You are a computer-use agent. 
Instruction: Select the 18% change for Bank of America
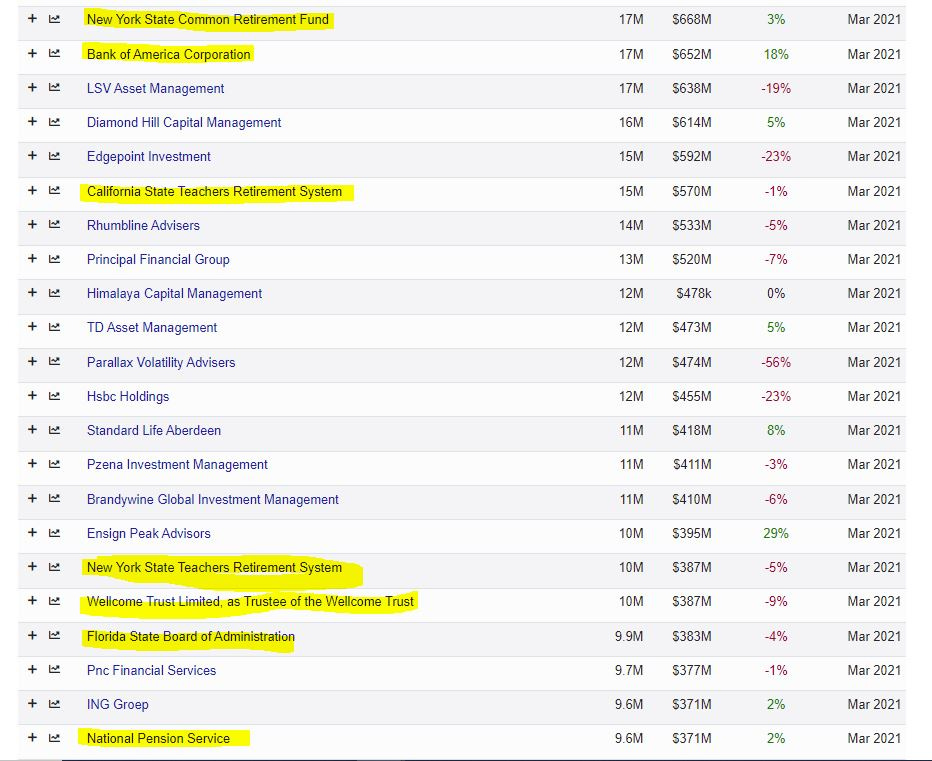click(x=776, y=55)
